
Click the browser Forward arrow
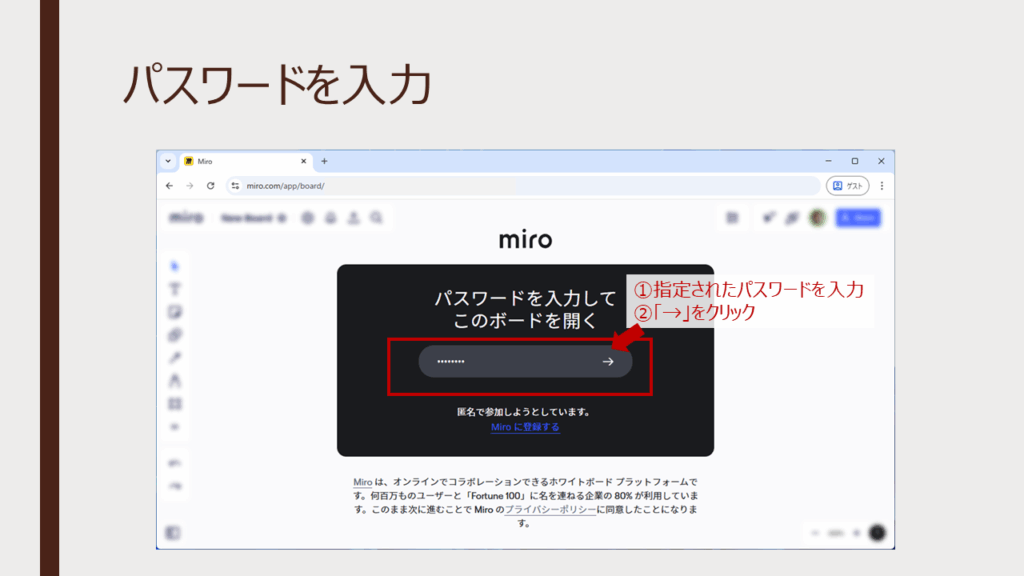click(190, 186)
